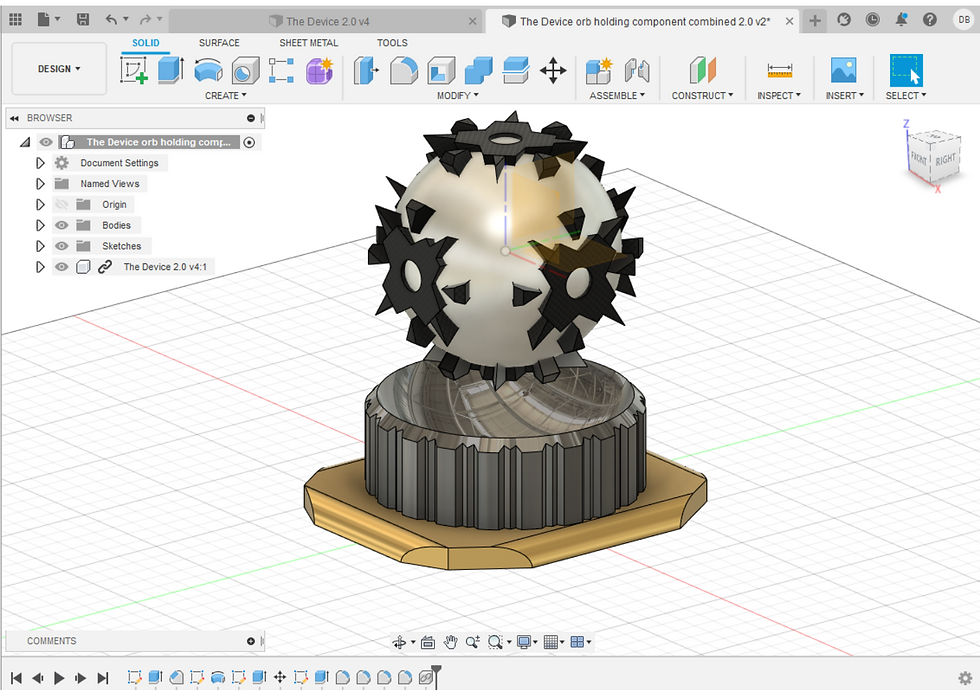Click the Offset Plane construct icon
The height and width of the screenshot is (690, 980).
(702, 70)
